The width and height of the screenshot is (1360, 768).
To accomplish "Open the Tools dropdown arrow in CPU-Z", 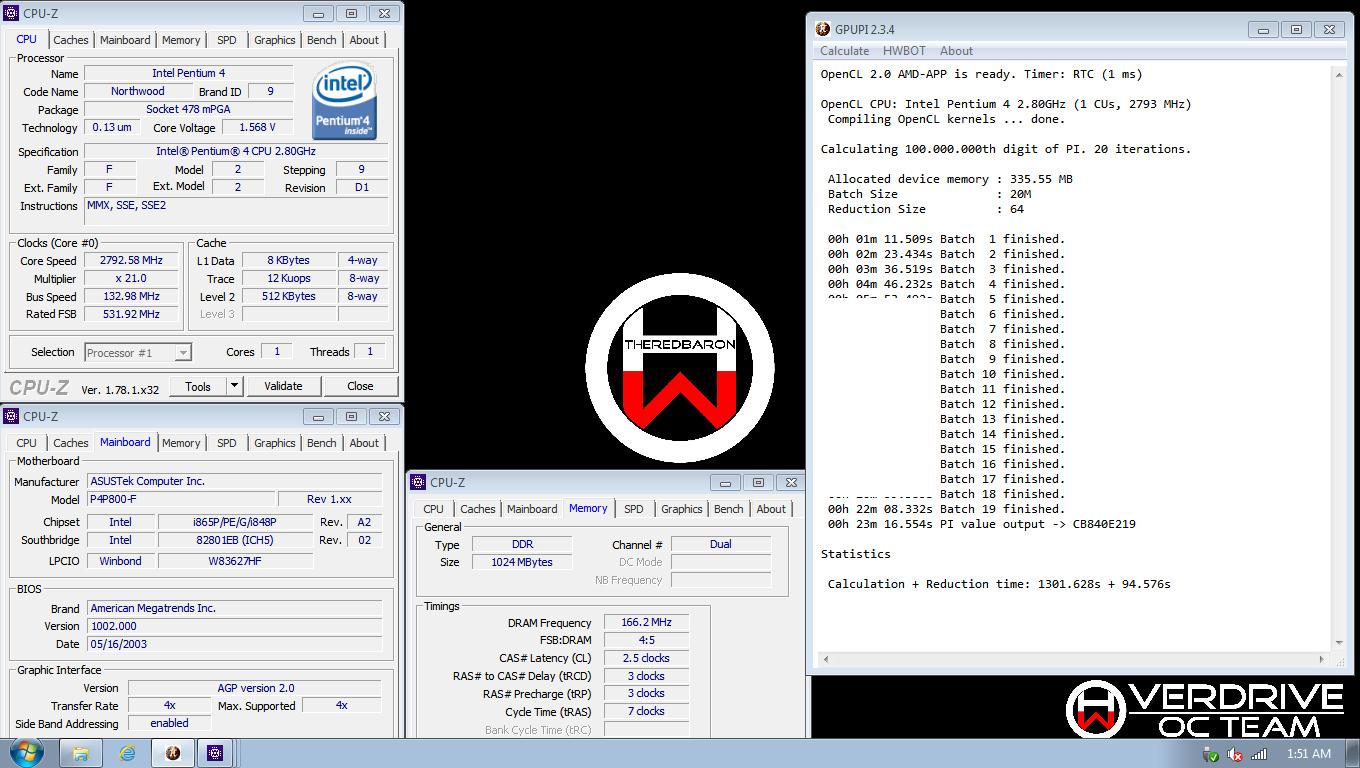I will (235, 386).
